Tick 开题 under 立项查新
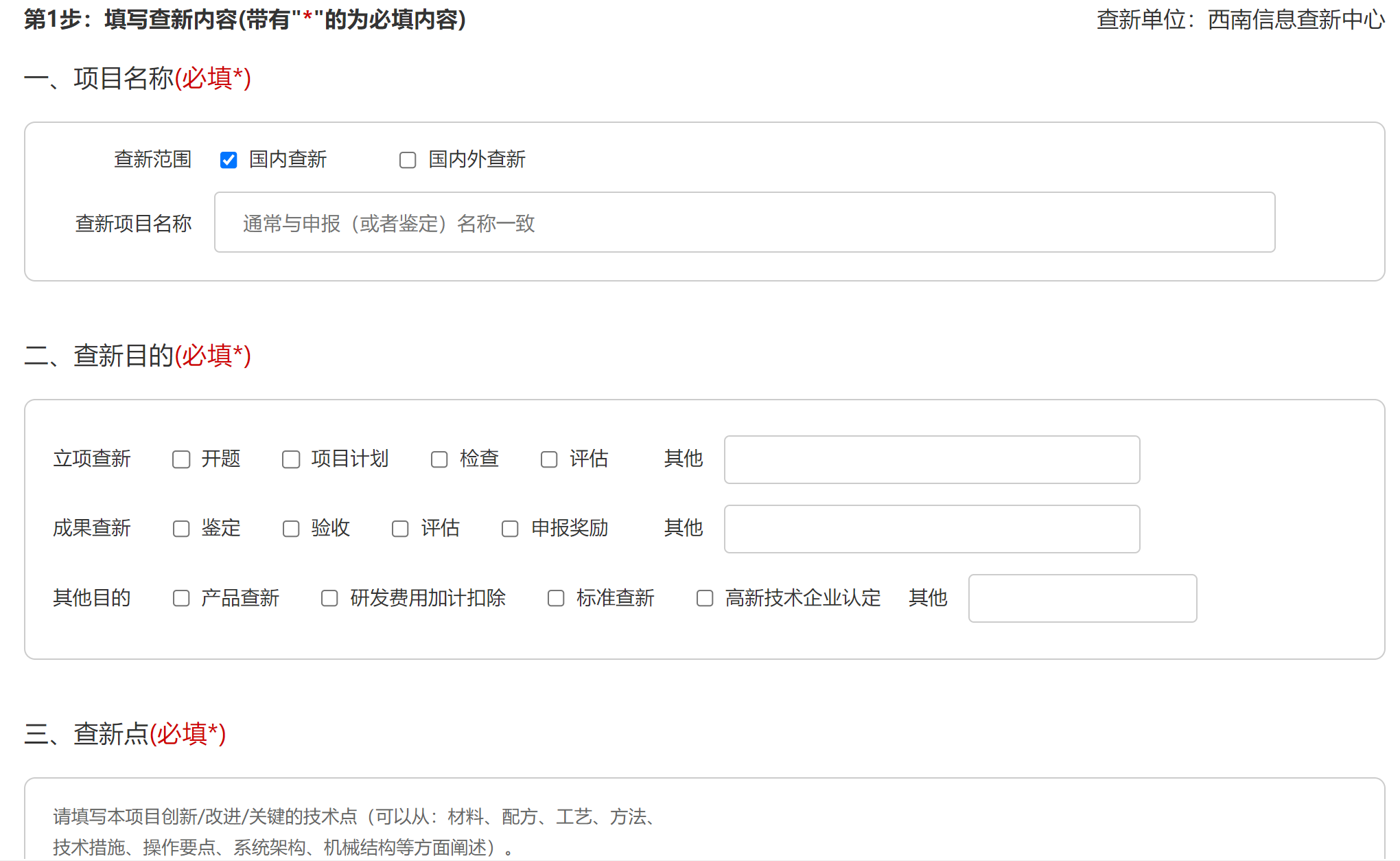Image resolution: width=1400 pixels, height=861 pixels. [181, 459]
